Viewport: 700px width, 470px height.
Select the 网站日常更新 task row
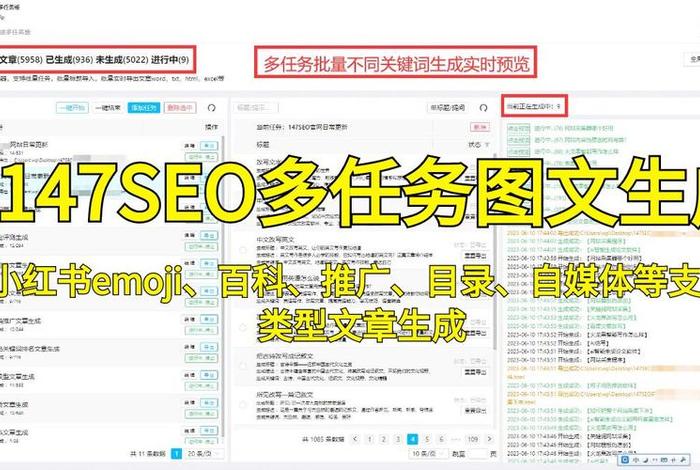(109, 150)
